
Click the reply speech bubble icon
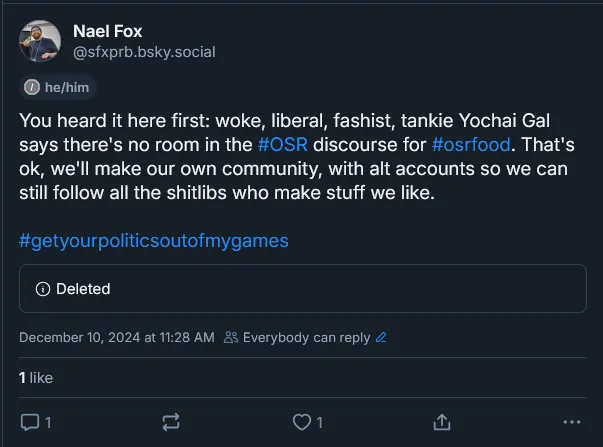[x=29, y=422]
